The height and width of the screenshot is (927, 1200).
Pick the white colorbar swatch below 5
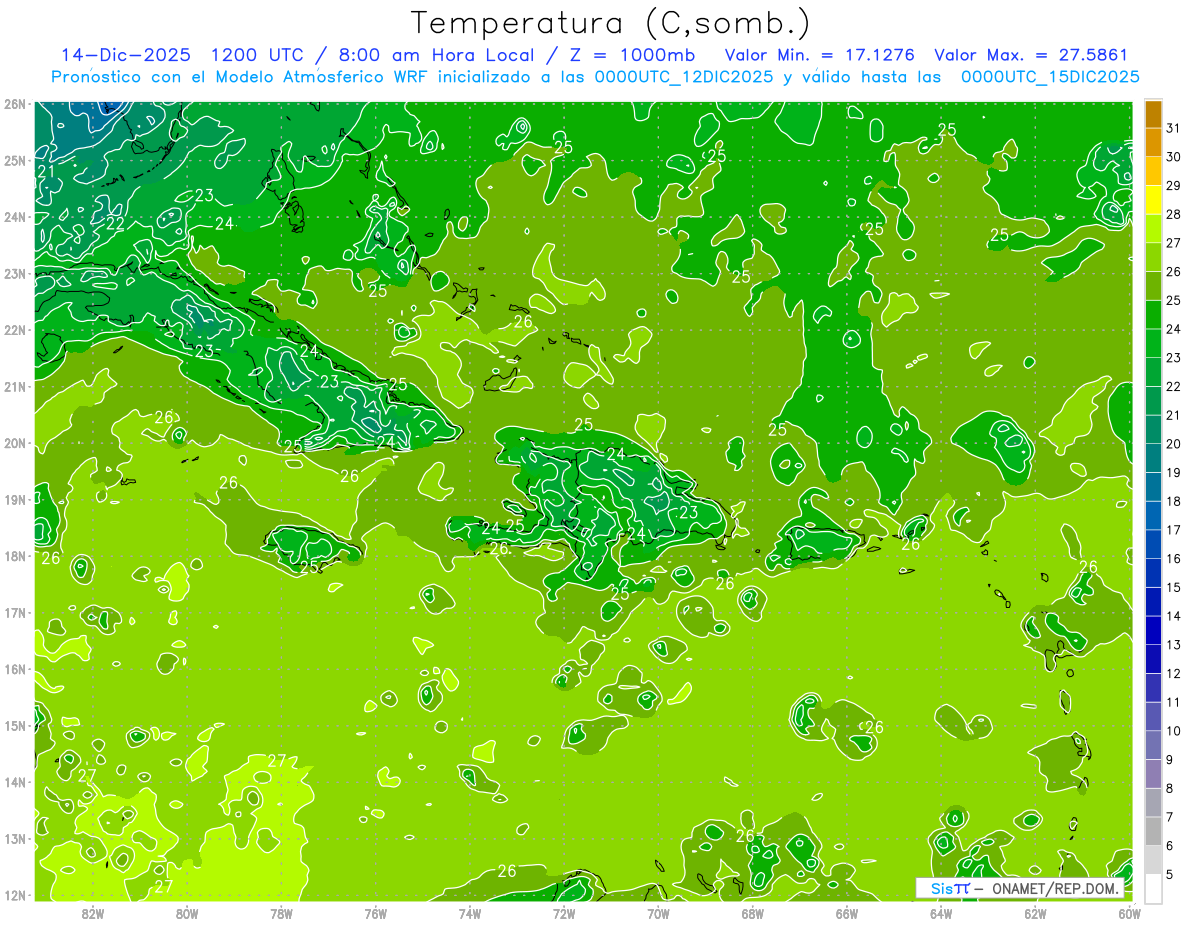coord(1153,888)
